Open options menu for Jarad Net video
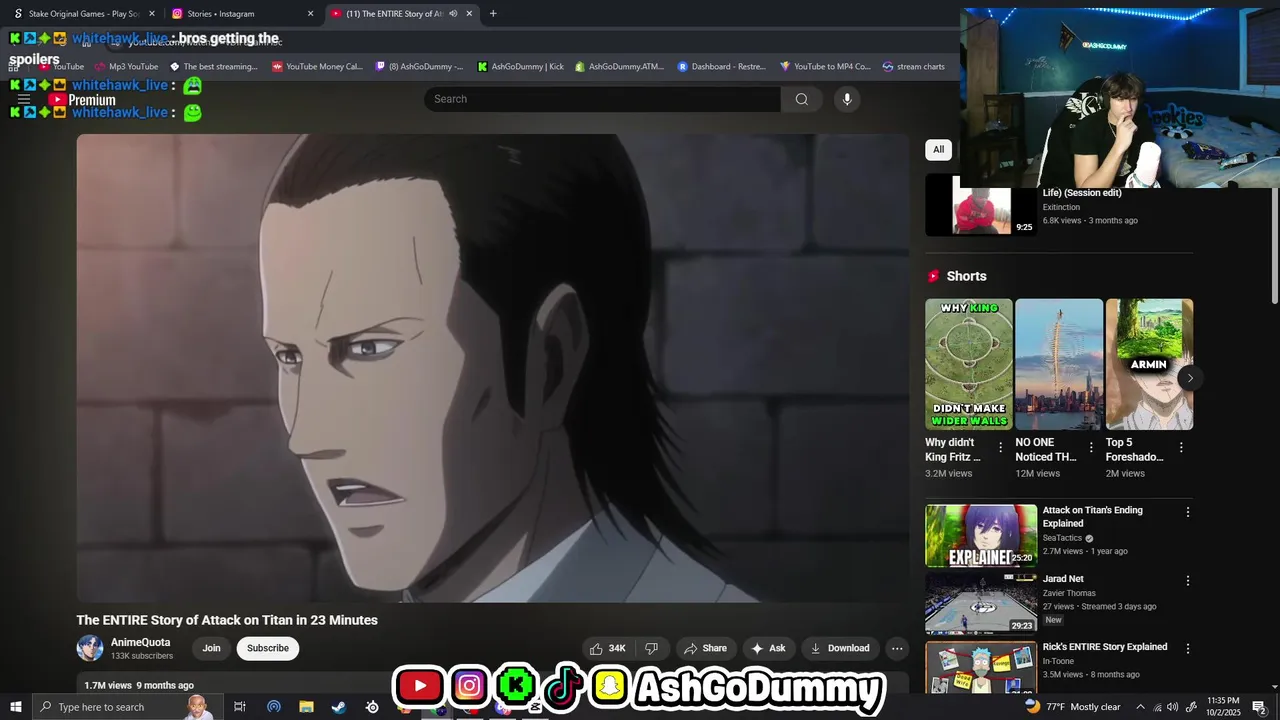Screen dimensions: 1280x720 (1188, 580)
